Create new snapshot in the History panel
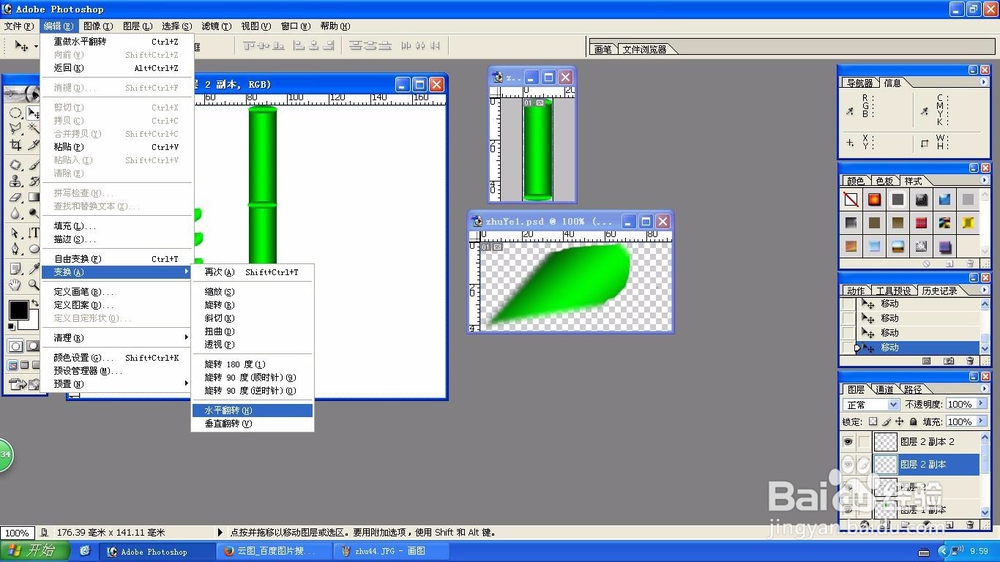 [948, 360]
